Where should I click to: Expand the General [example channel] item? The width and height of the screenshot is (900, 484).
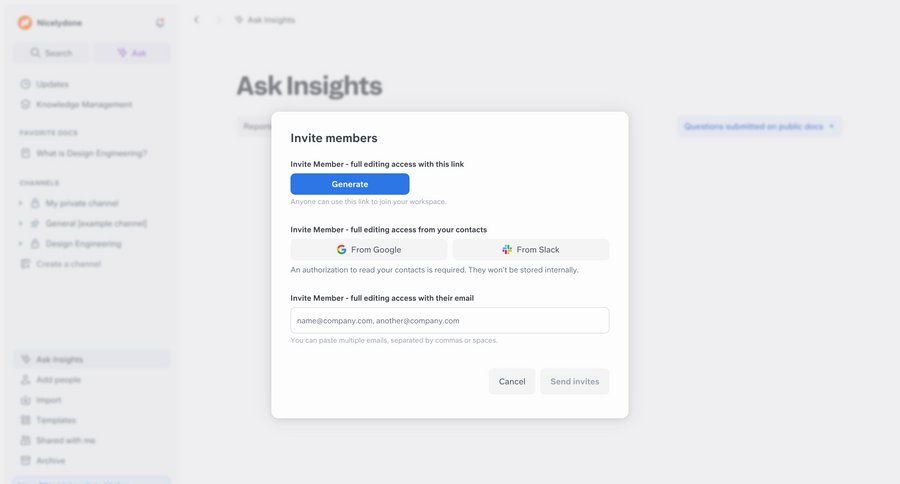click(x=21, y=223)
